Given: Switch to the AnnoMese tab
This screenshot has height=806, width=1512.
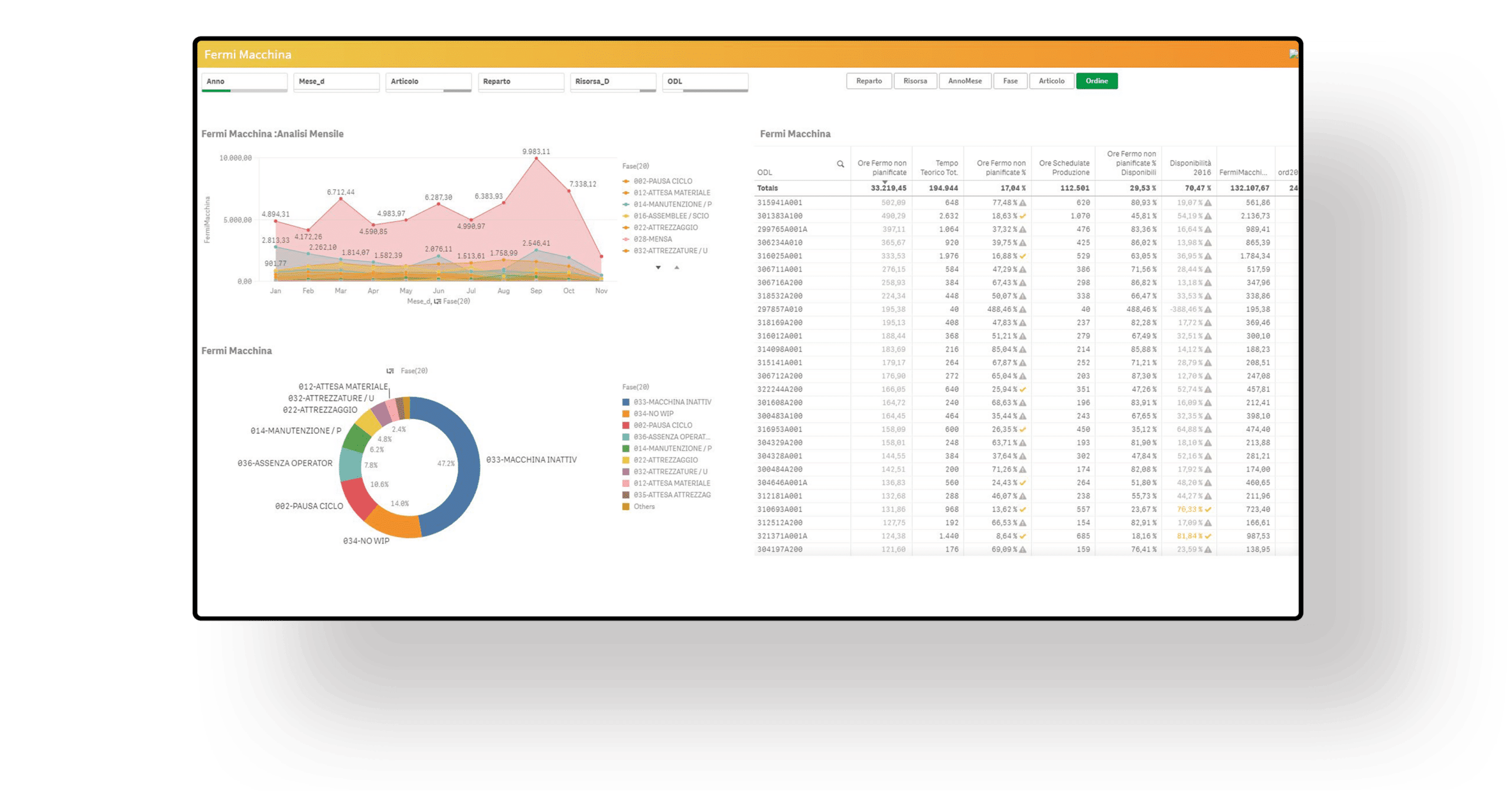Looking at the screenshot, I should 964,81.
